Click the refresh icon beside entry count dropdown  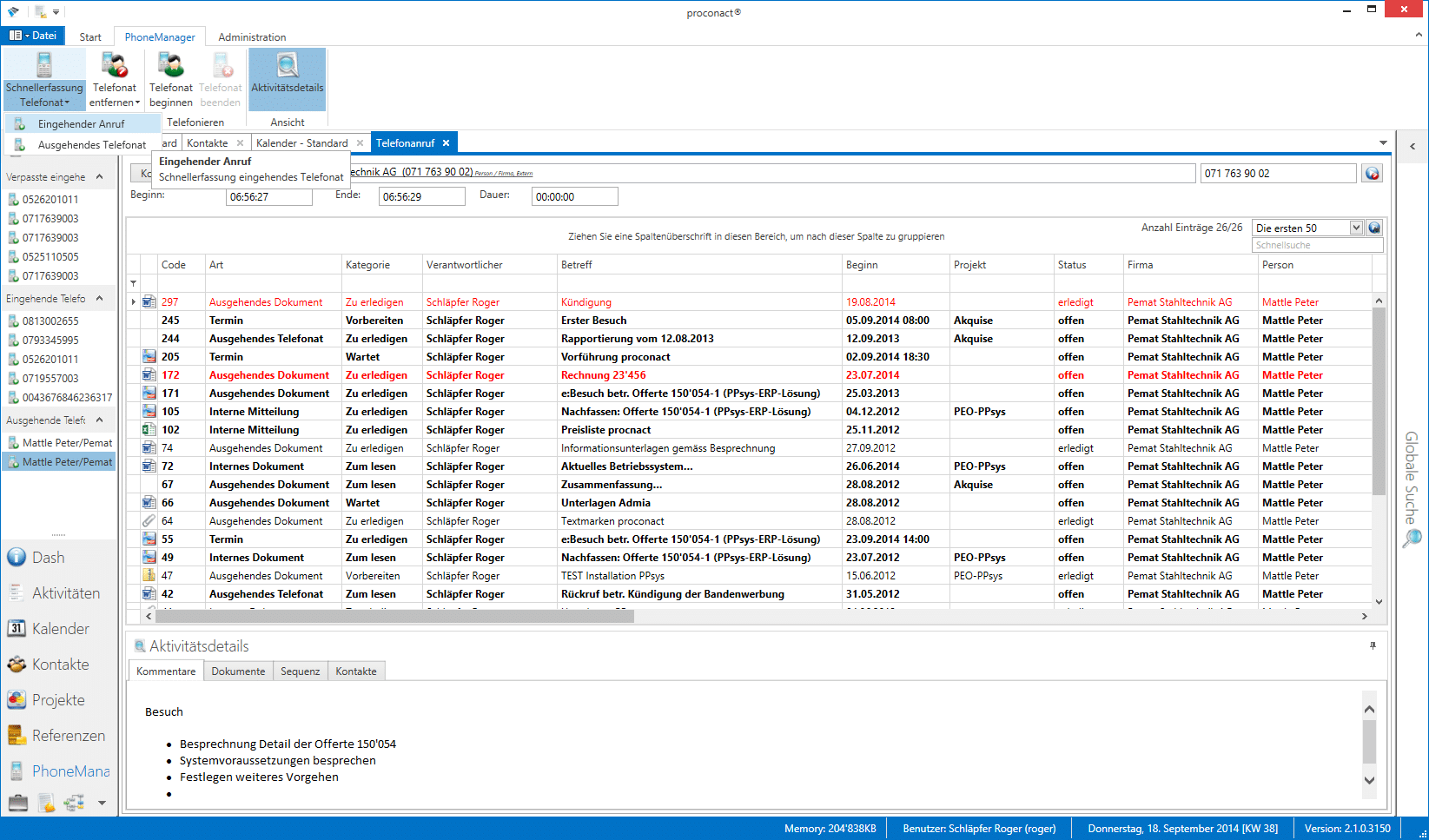(1374, 228)
